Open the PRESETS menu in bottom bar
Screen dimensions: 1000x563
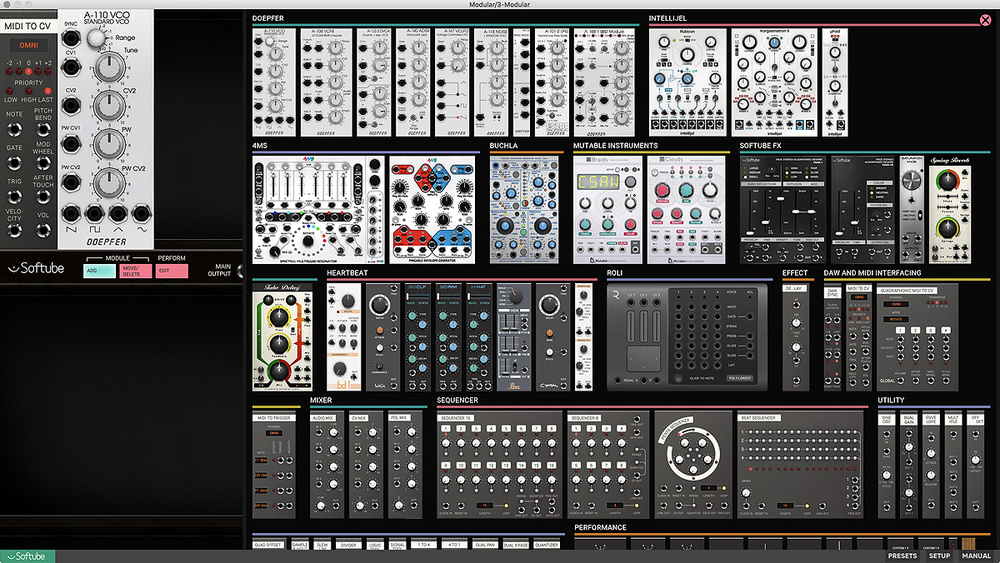point(902,556)
